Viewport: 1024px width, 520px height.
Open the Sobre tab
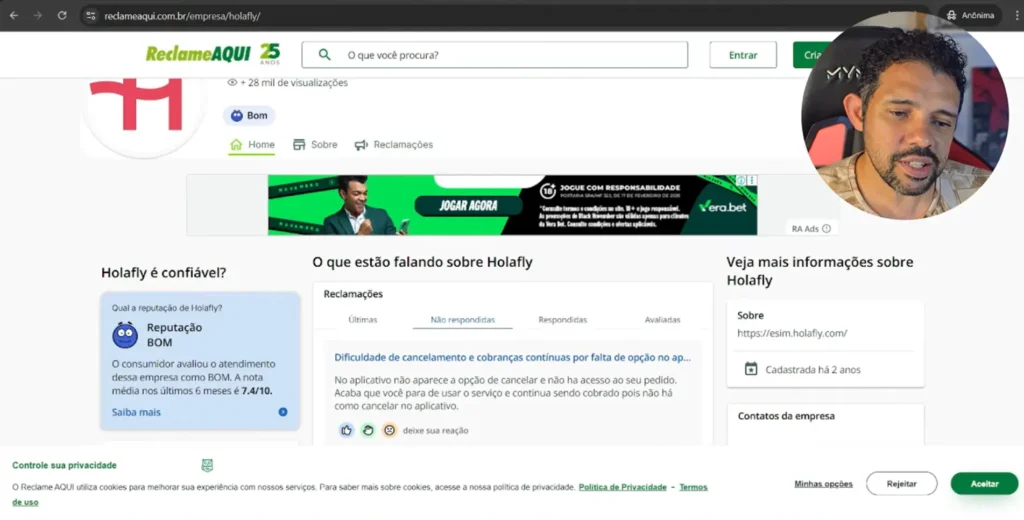tap(315, 144)
